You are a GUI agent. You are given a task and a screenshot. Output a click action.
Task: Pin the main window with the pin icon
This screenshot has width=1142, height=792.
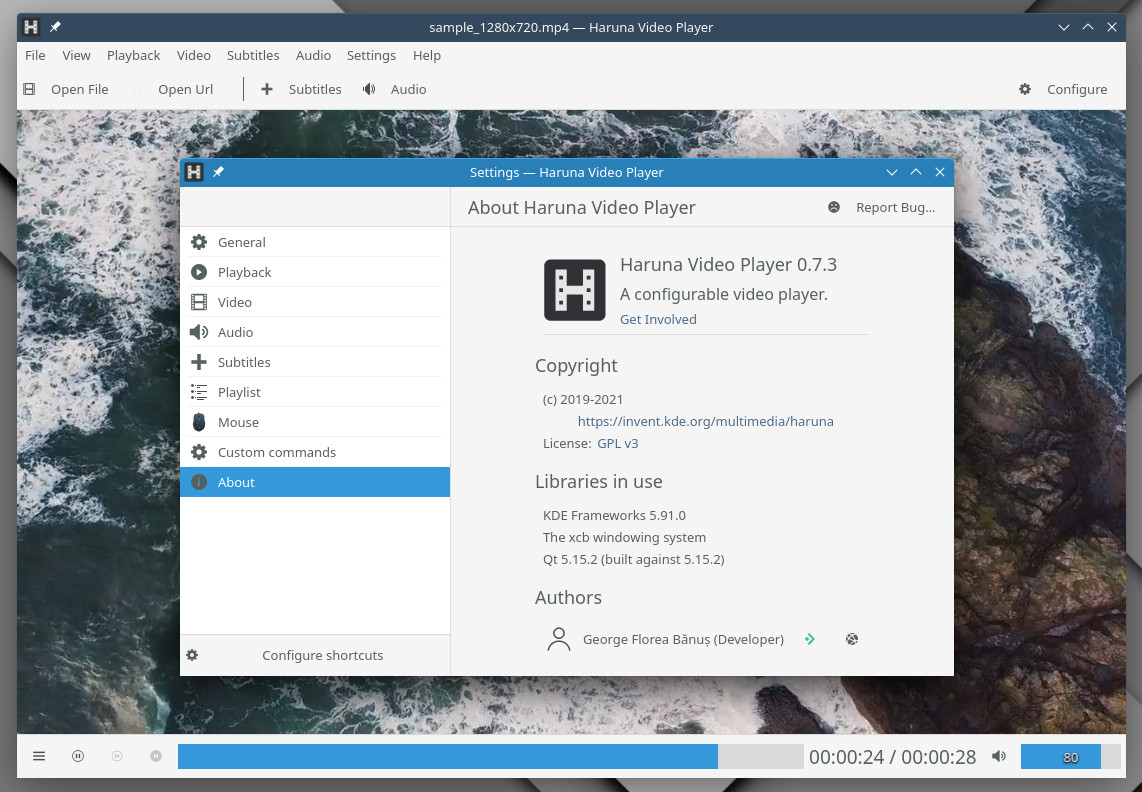(55, 27)
